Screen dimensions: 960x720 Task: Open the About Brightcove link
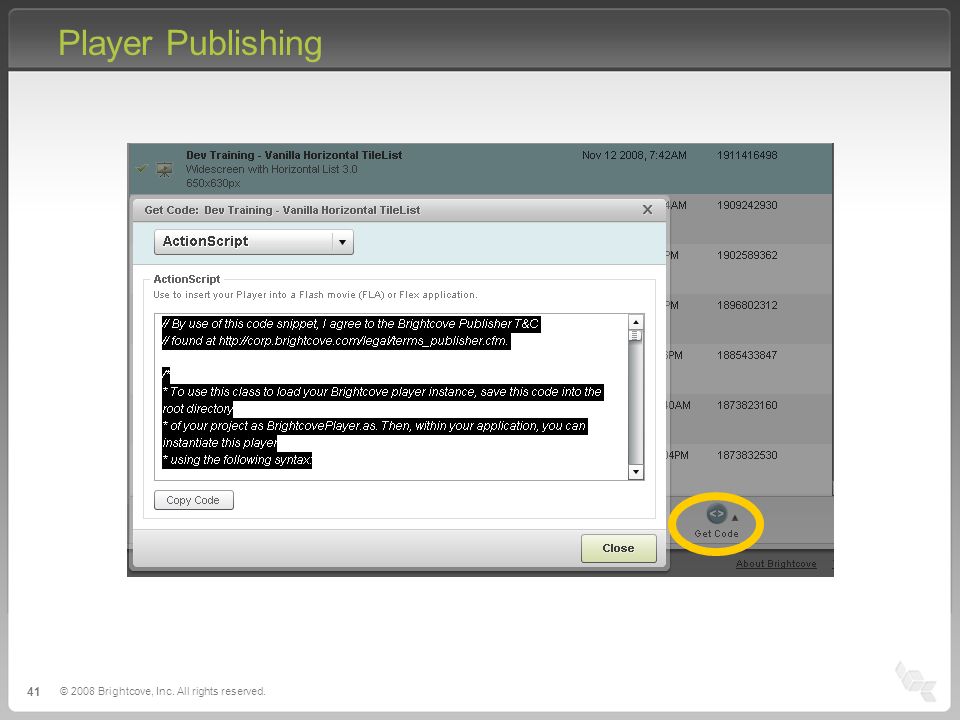[x=776, y=564]
